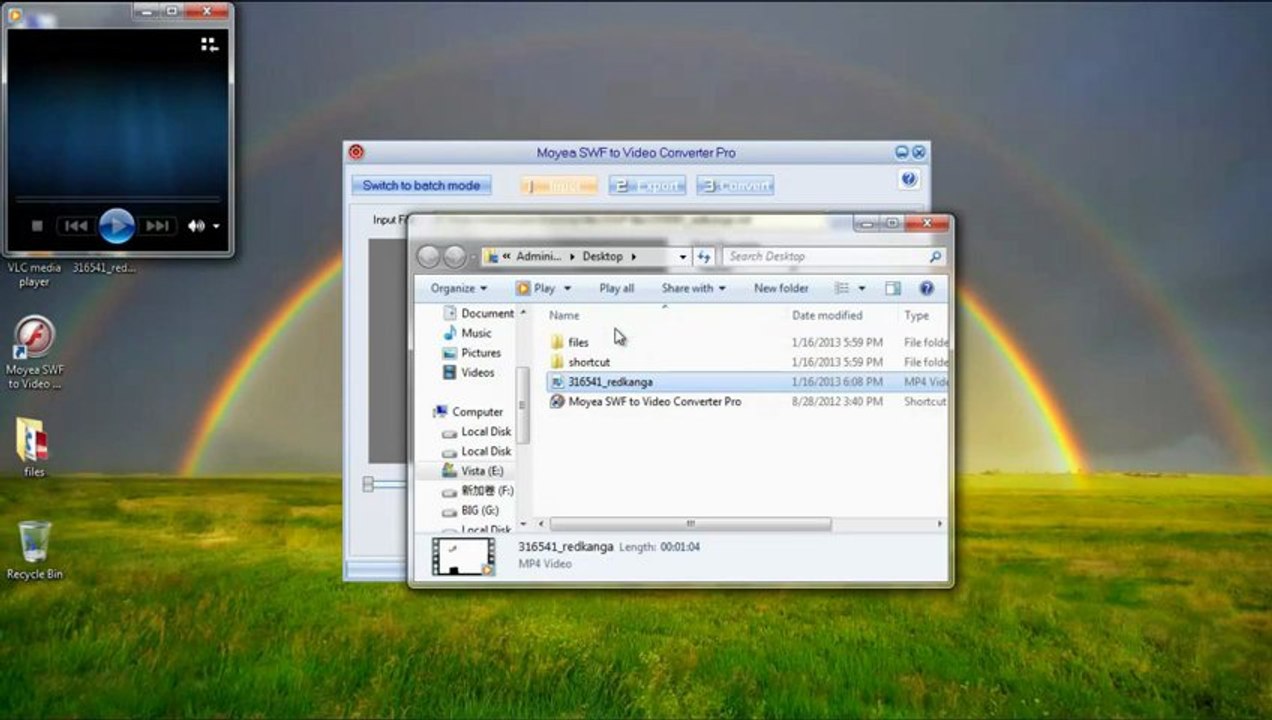Viewport: 1272px width, 720px height.
Task: Open Music in the navigation pane
Action: pyautogui.click(x=467, y=333)
